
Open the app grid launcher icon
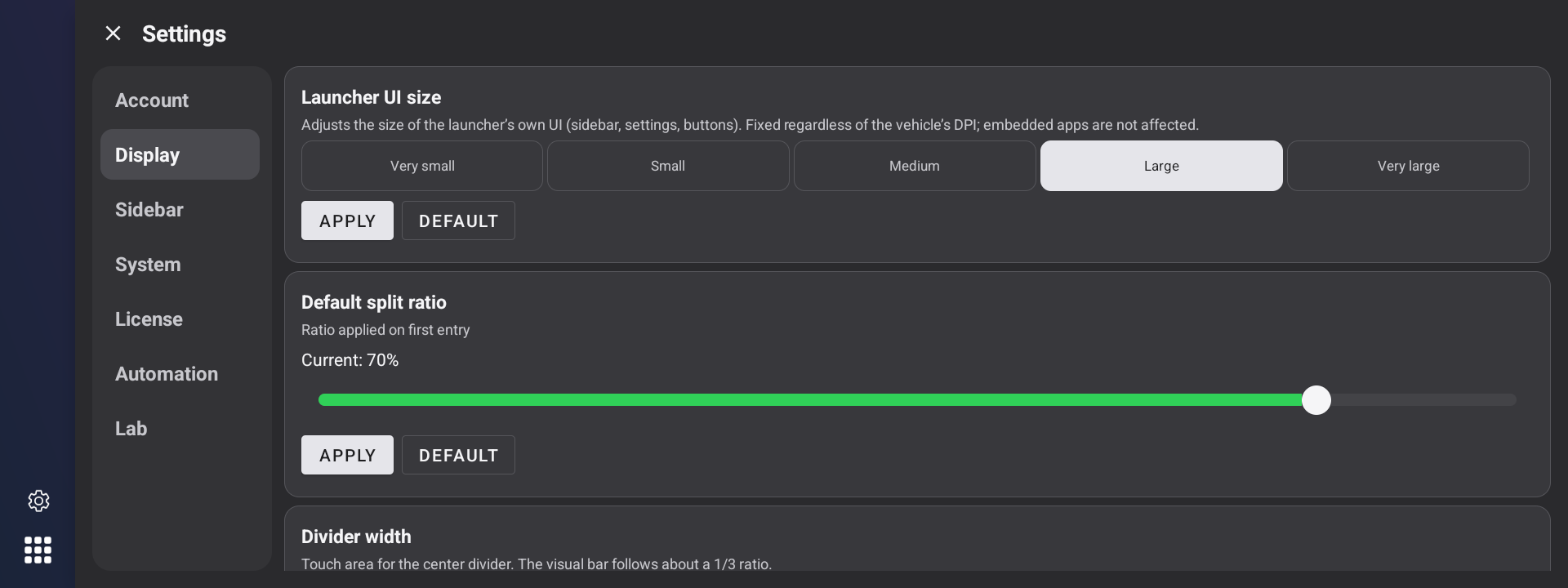pos(38,550)
